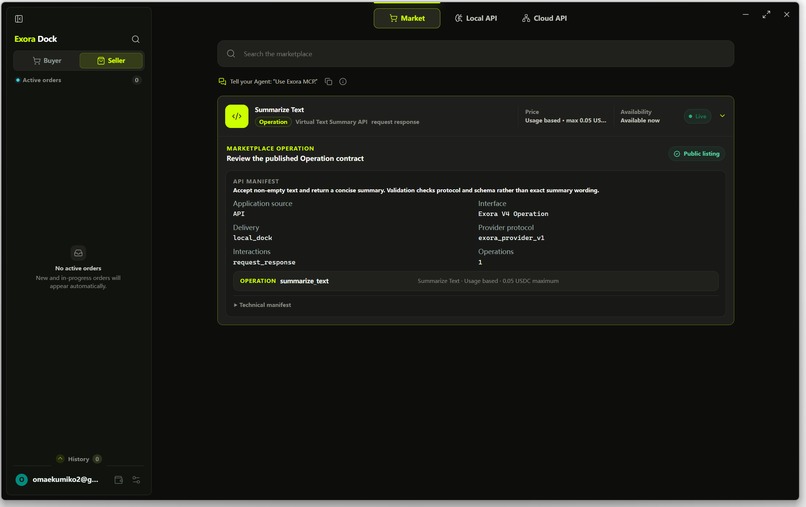Select the summarize_text operation row
The width and height of the screenshot is (806, 507).
[475, 281]
